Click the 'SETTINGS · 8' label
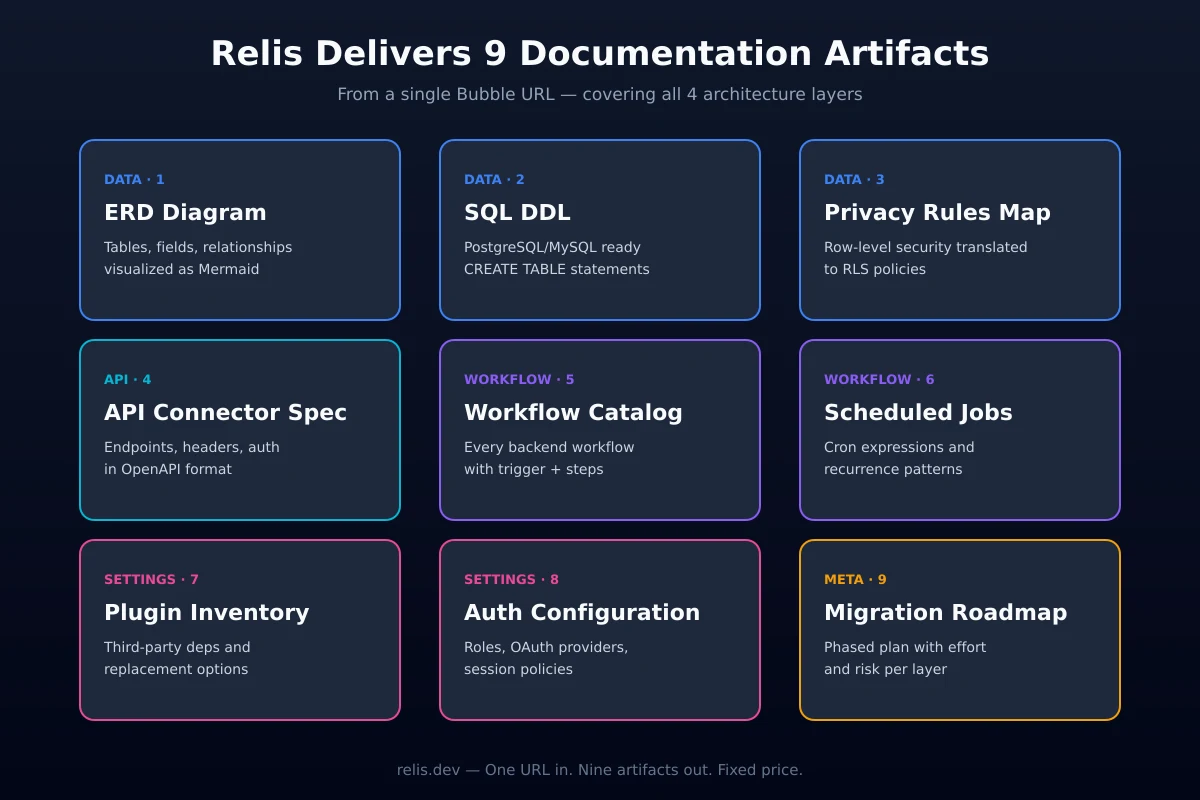This screenshot has width=1200, height=800. [x=511, y=580]
